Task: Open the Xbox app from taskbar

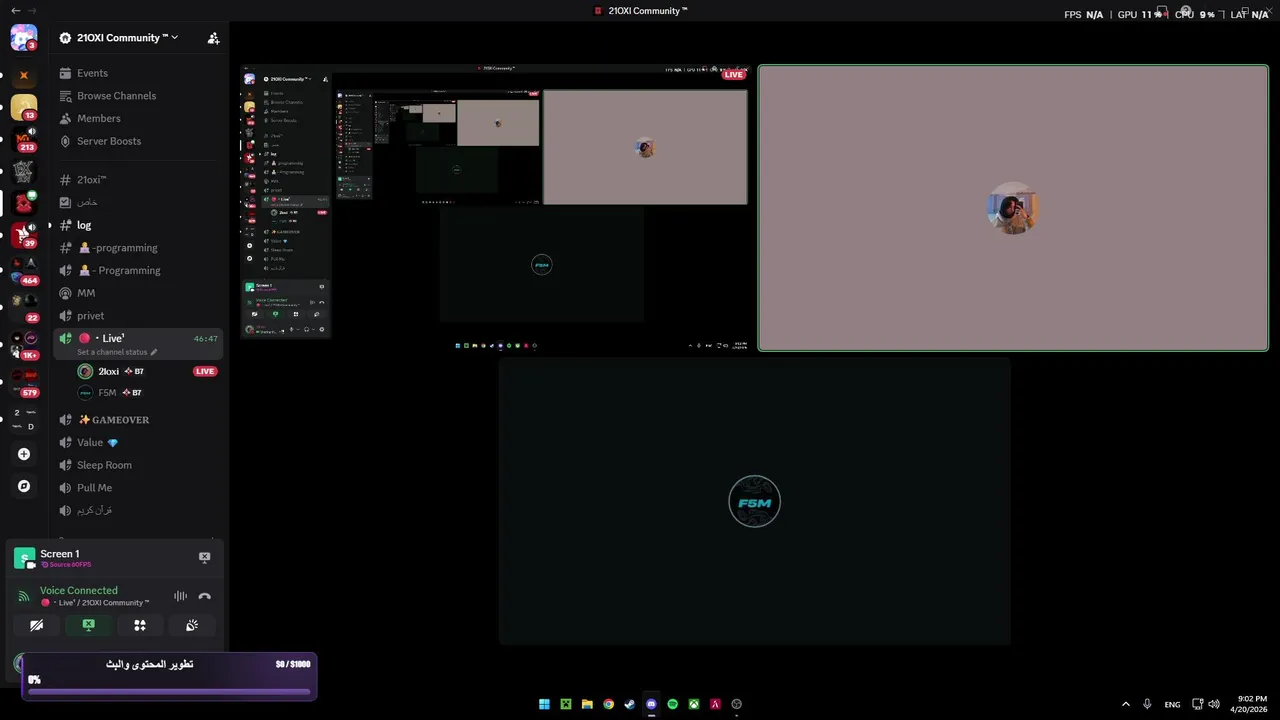Action: 694,704
